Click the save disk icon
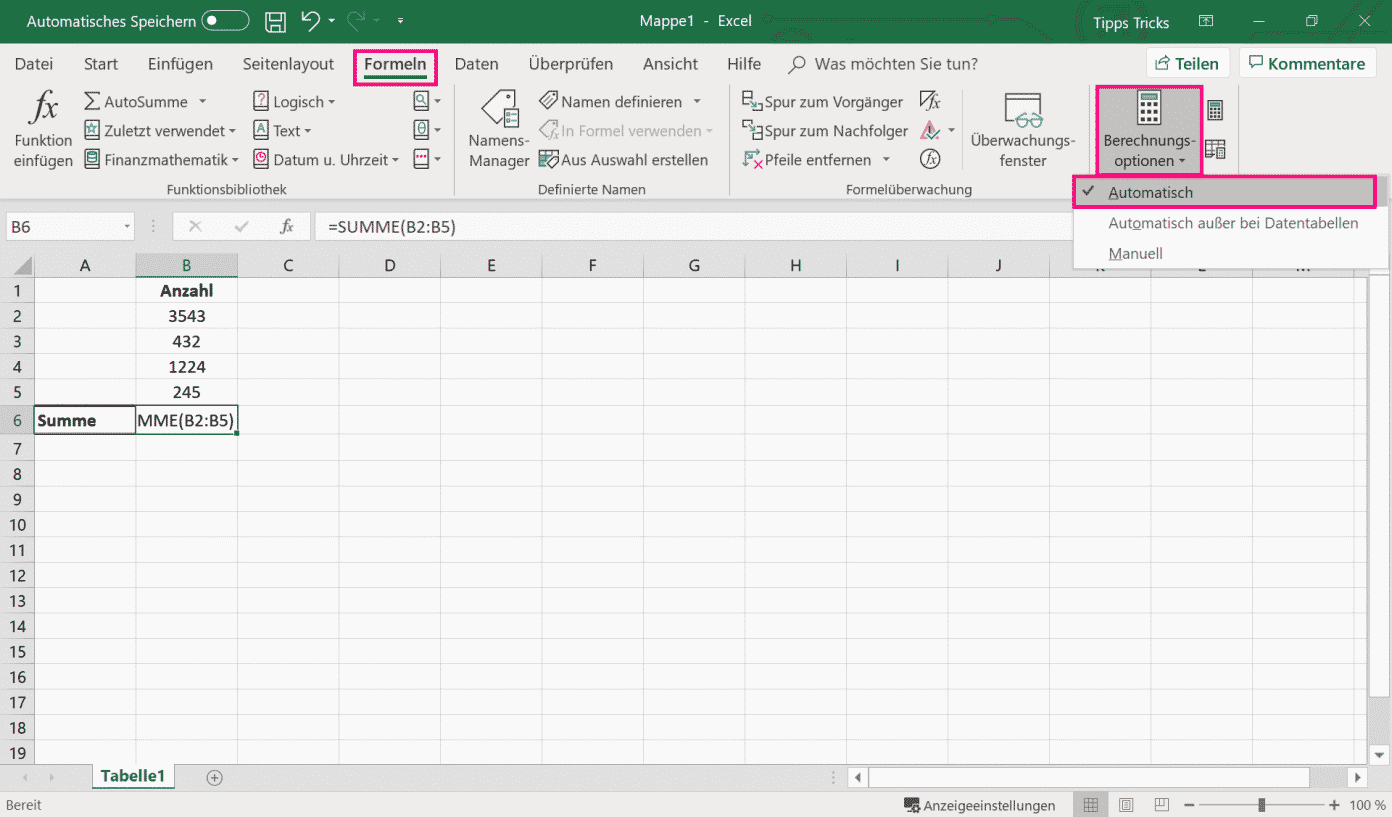 click(276, 21)
